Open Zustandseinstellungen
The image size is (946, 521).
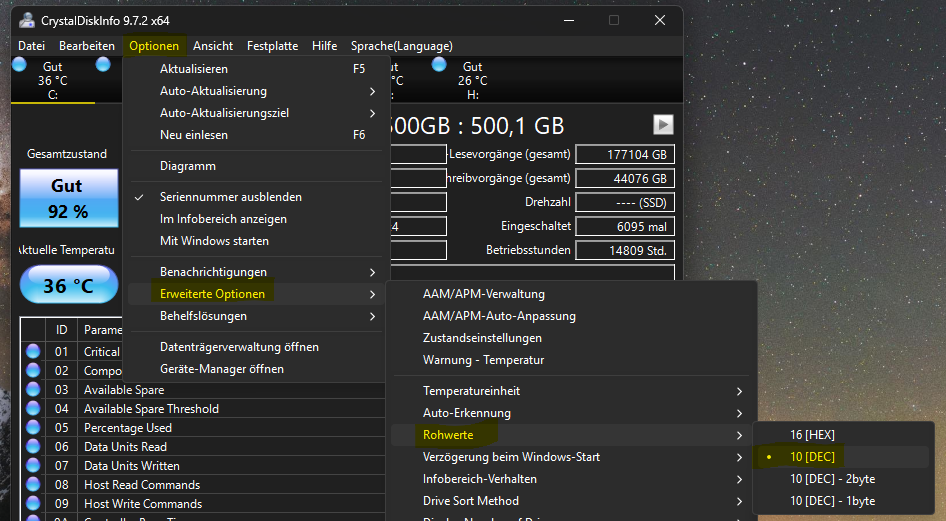pos(571,338)
